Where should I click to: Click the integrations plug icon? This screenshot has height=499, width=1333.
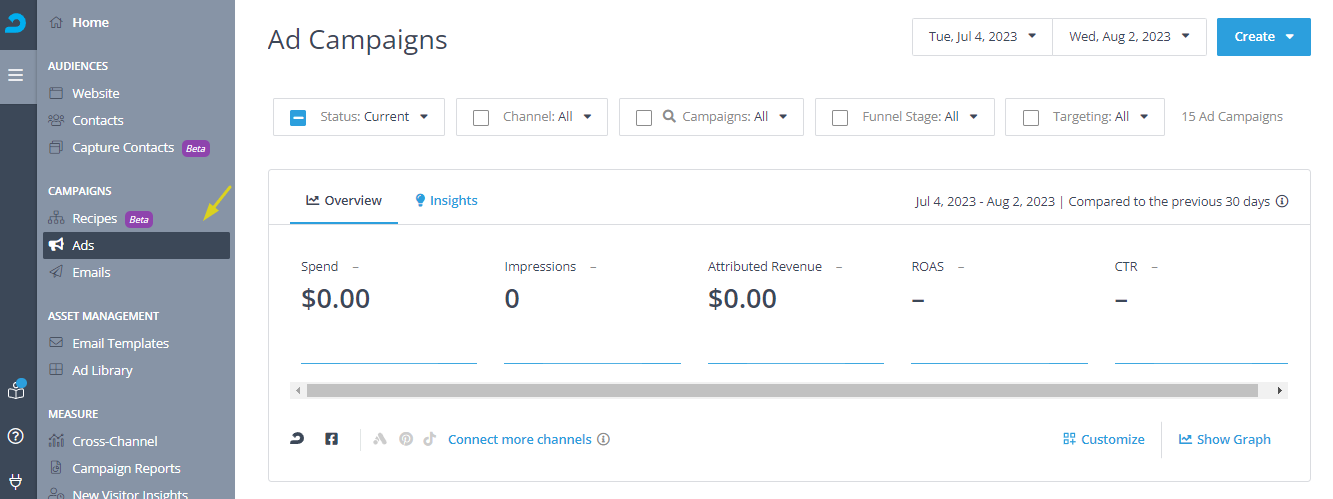pos(16,481)
